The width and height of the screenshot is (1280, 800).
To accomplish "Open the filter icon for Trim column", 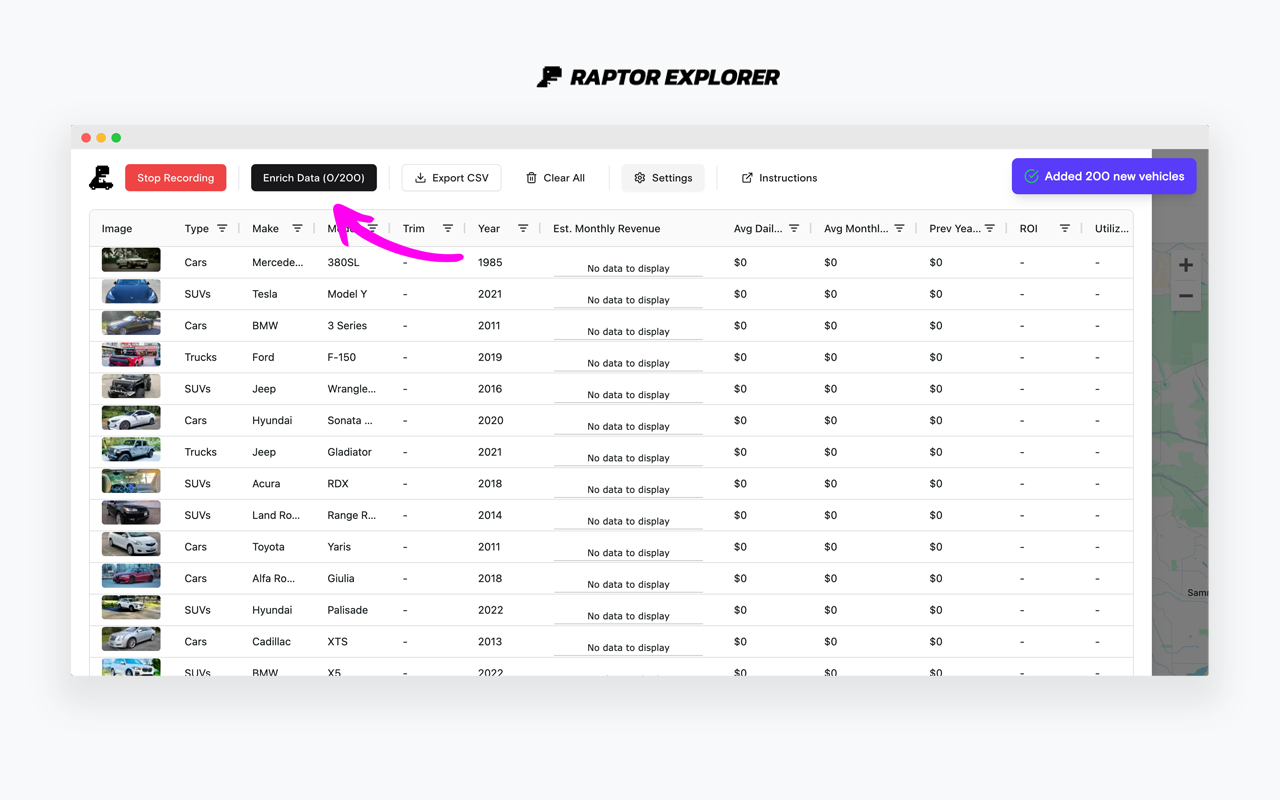I will tap(448, 229).
